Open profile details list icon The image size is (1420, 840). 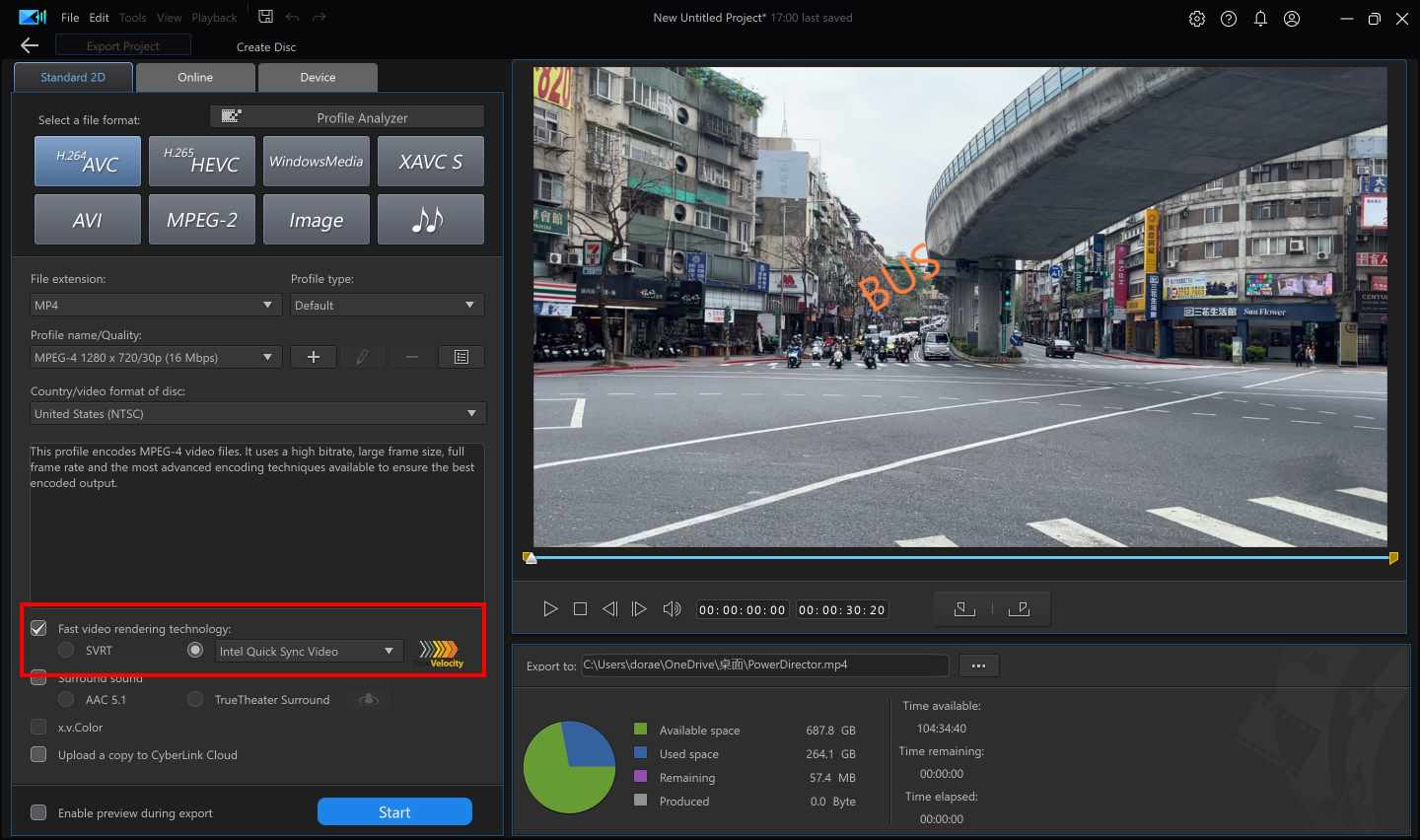[461, 357]
